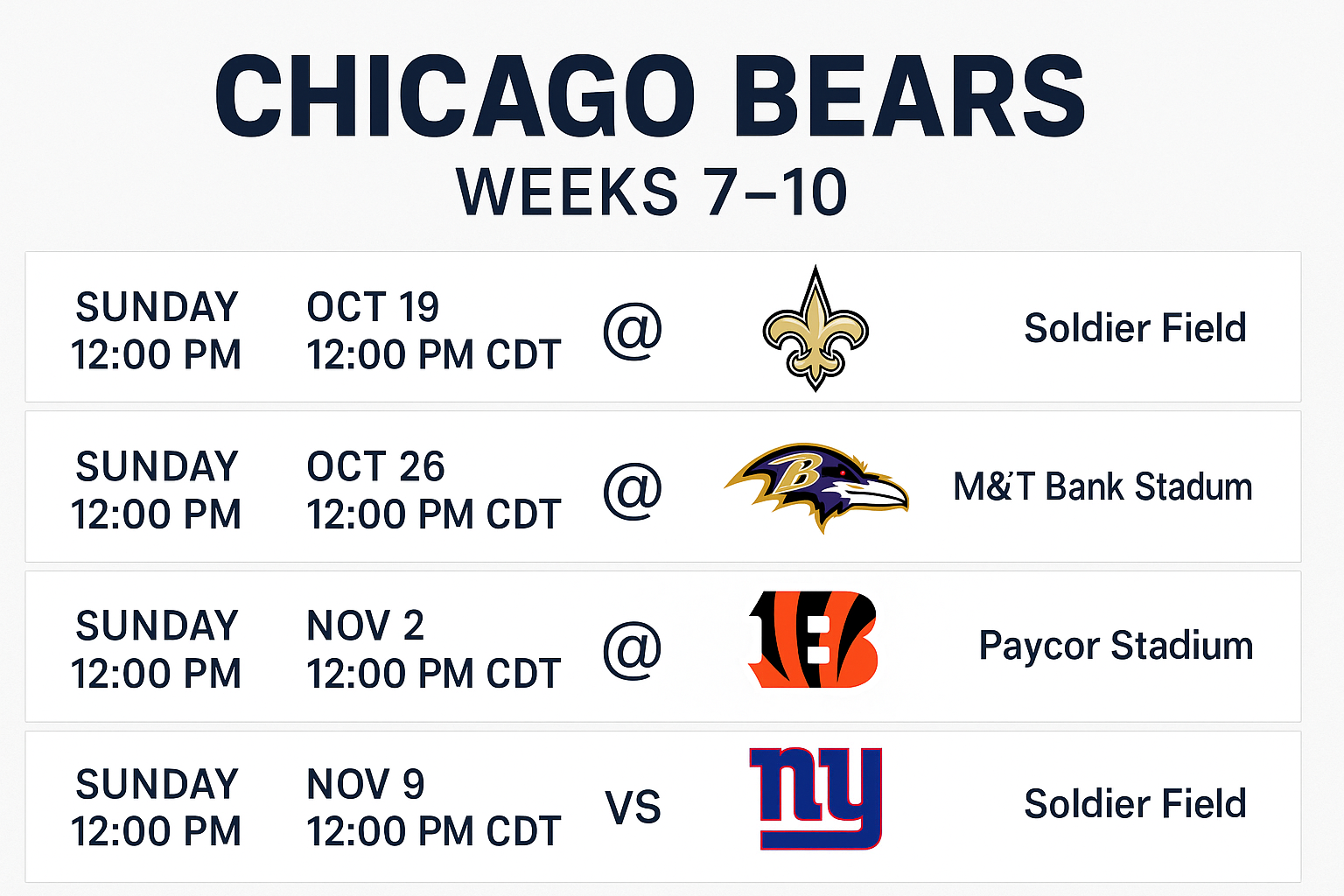Open the M&T Bank Stadium venue text
The image size is (1344, 896).
coord(1102,486)
